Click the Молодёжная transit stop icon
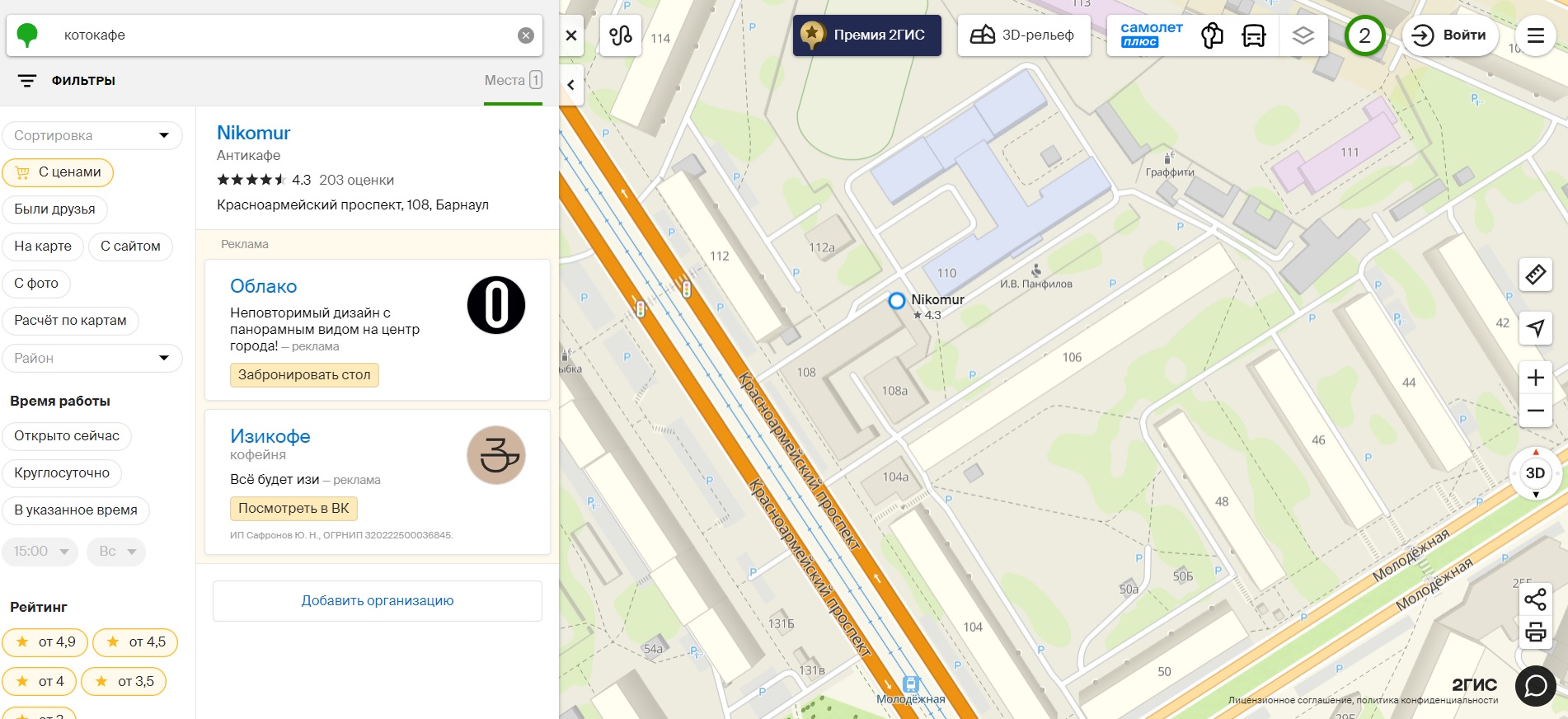 coord(911,684)
